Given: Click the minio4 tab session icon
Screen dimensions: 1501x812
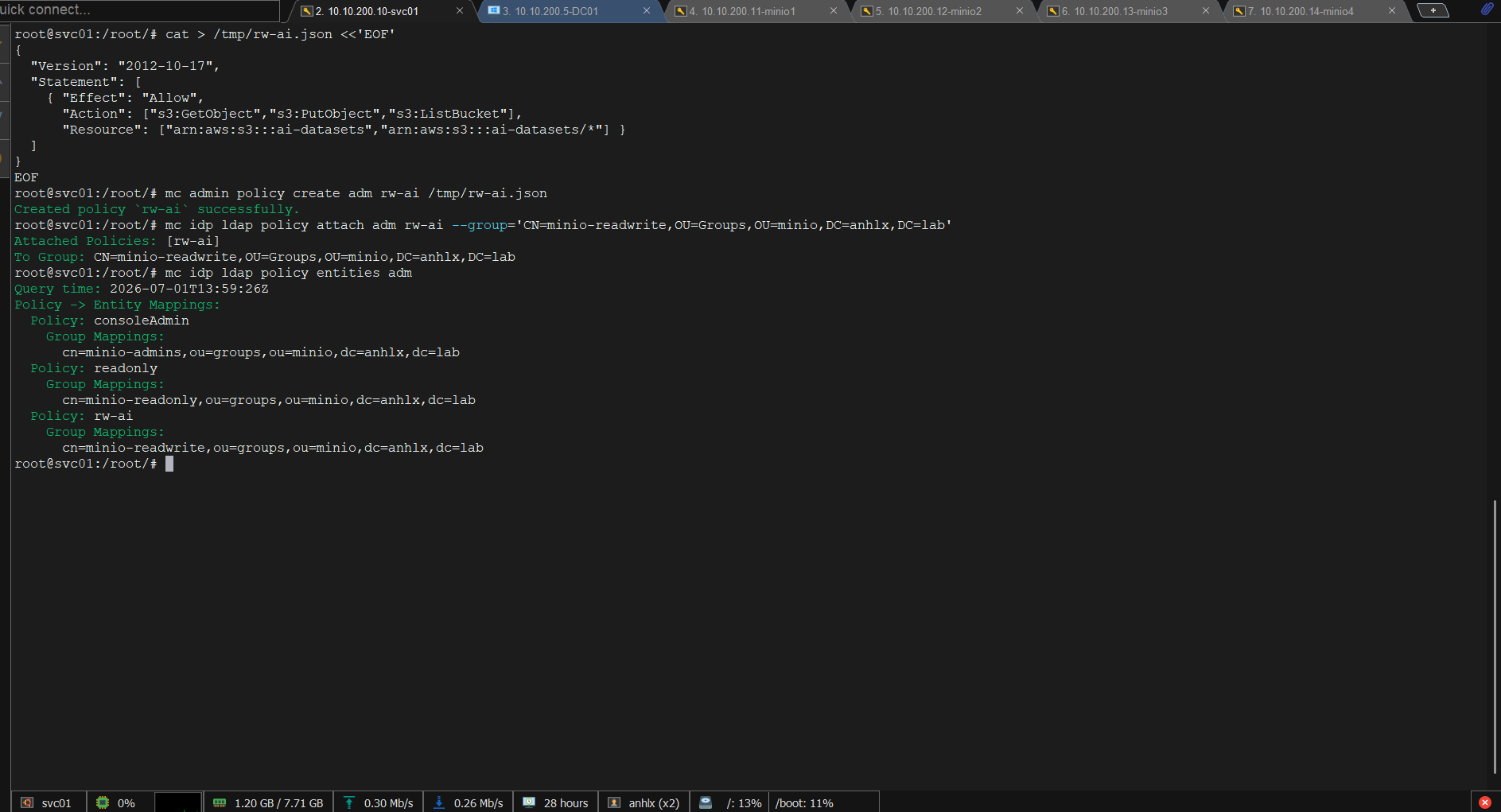Looking at the screenshot, I should pos(1239,11).
